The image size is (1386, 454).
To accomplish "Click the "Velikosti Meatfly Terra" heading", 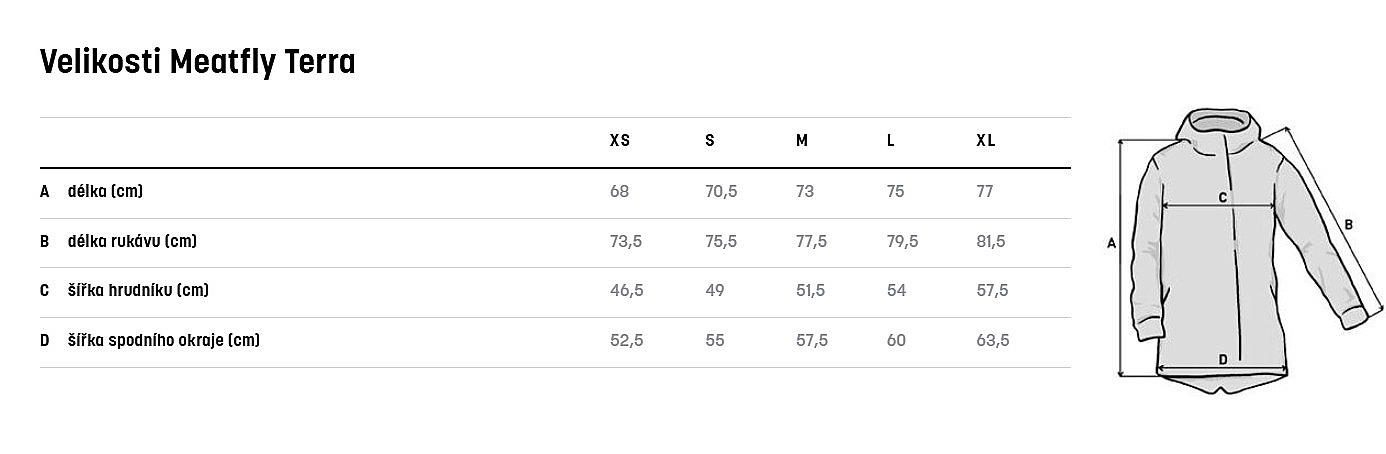I will [x=198, y=63].
